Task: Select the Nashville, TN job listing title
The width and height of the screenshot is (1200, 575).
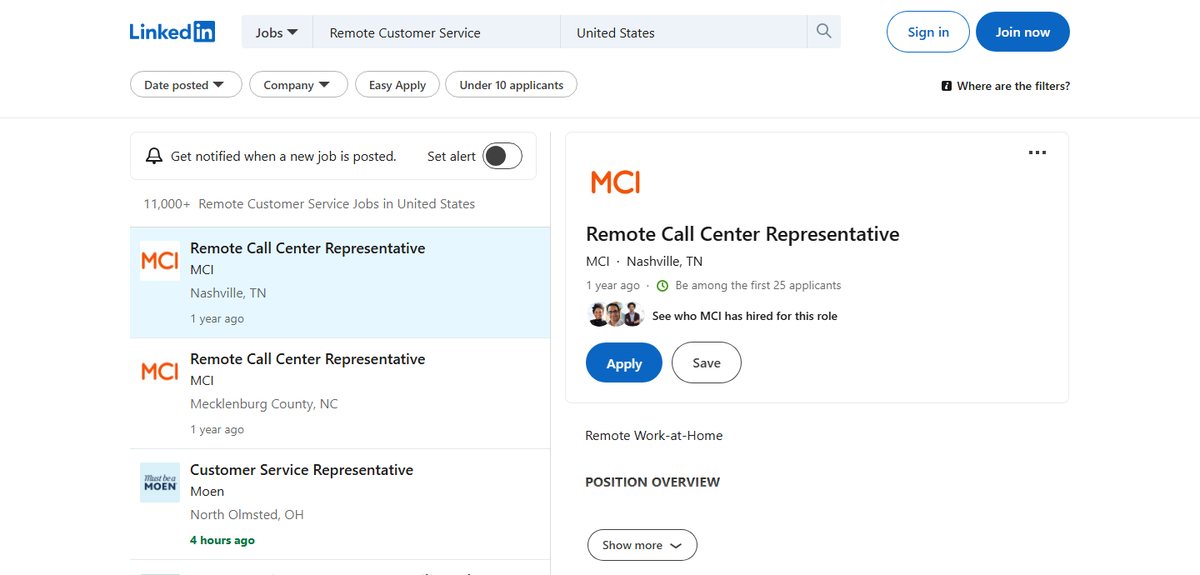Action: coord(308,248)
